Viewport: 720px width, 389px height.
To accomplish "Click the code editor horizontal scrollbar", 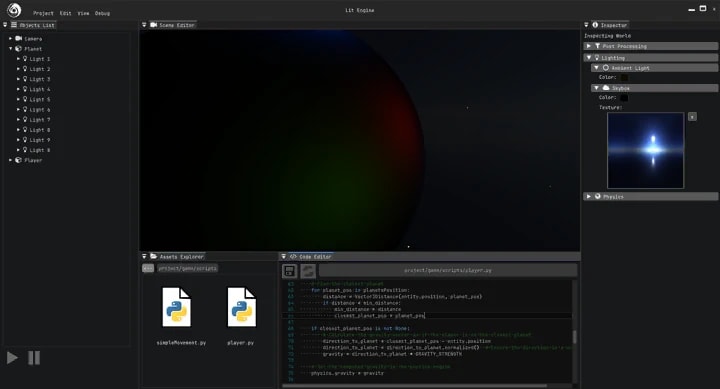I will click(x=415, y=385).
